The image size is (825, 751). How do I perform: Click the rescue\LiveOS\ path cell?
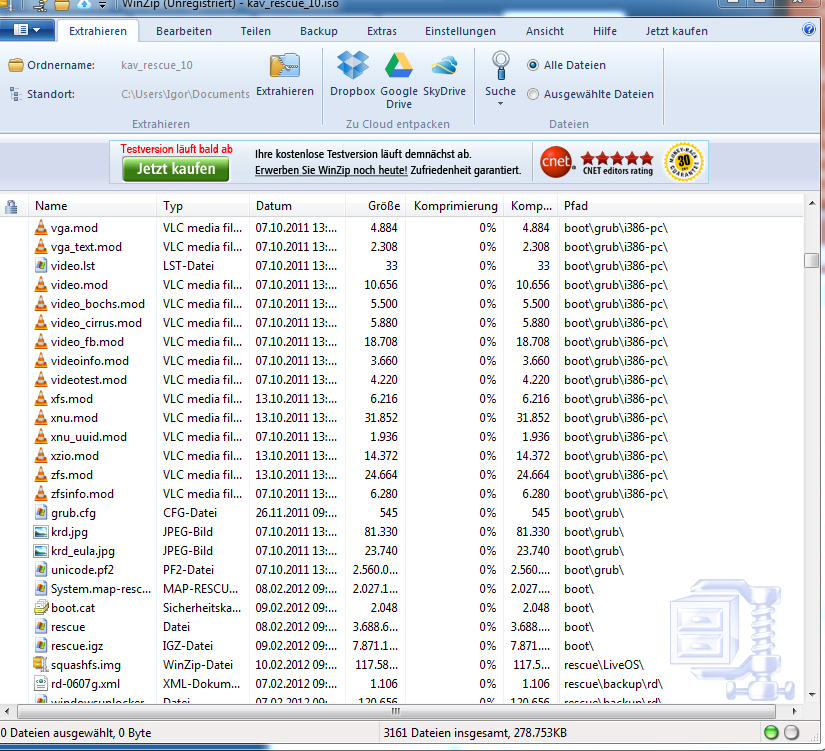tap(604, 665)
